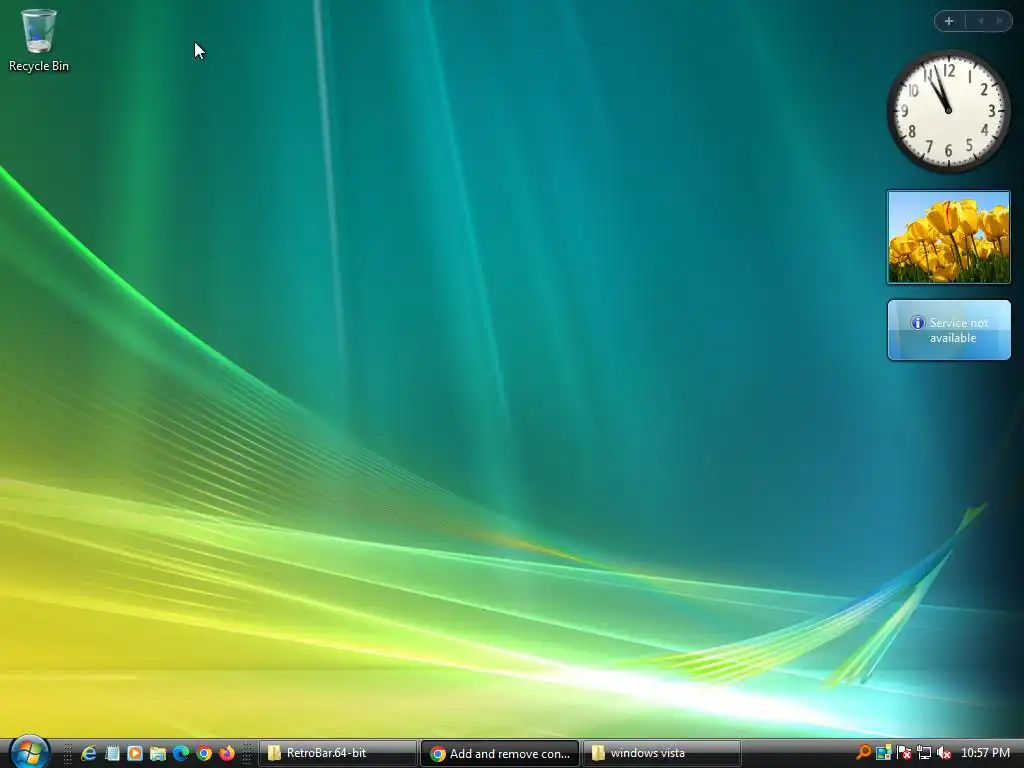
Task: Click the muted volume tray icon
Action: (x=944, y=753)
